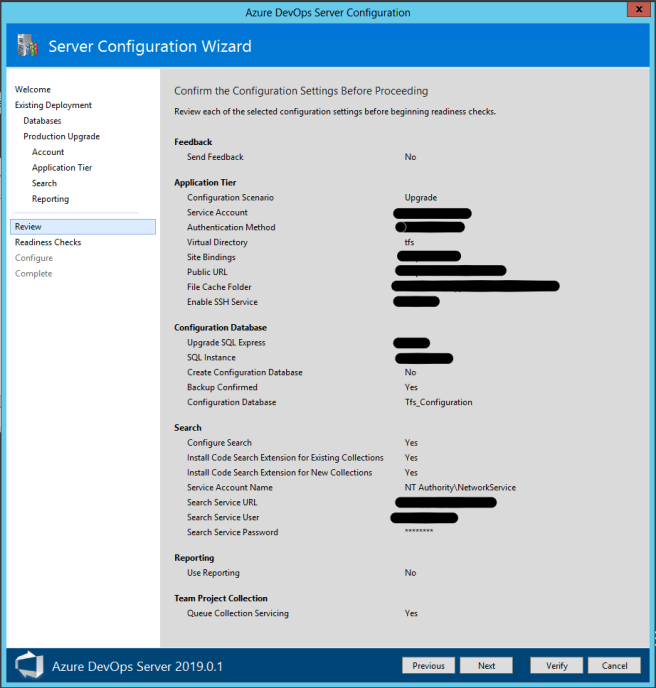This screenshot has height=688, width=656.
Task: Navigate to the Application Tier step
Action: (x=62, y=168)
